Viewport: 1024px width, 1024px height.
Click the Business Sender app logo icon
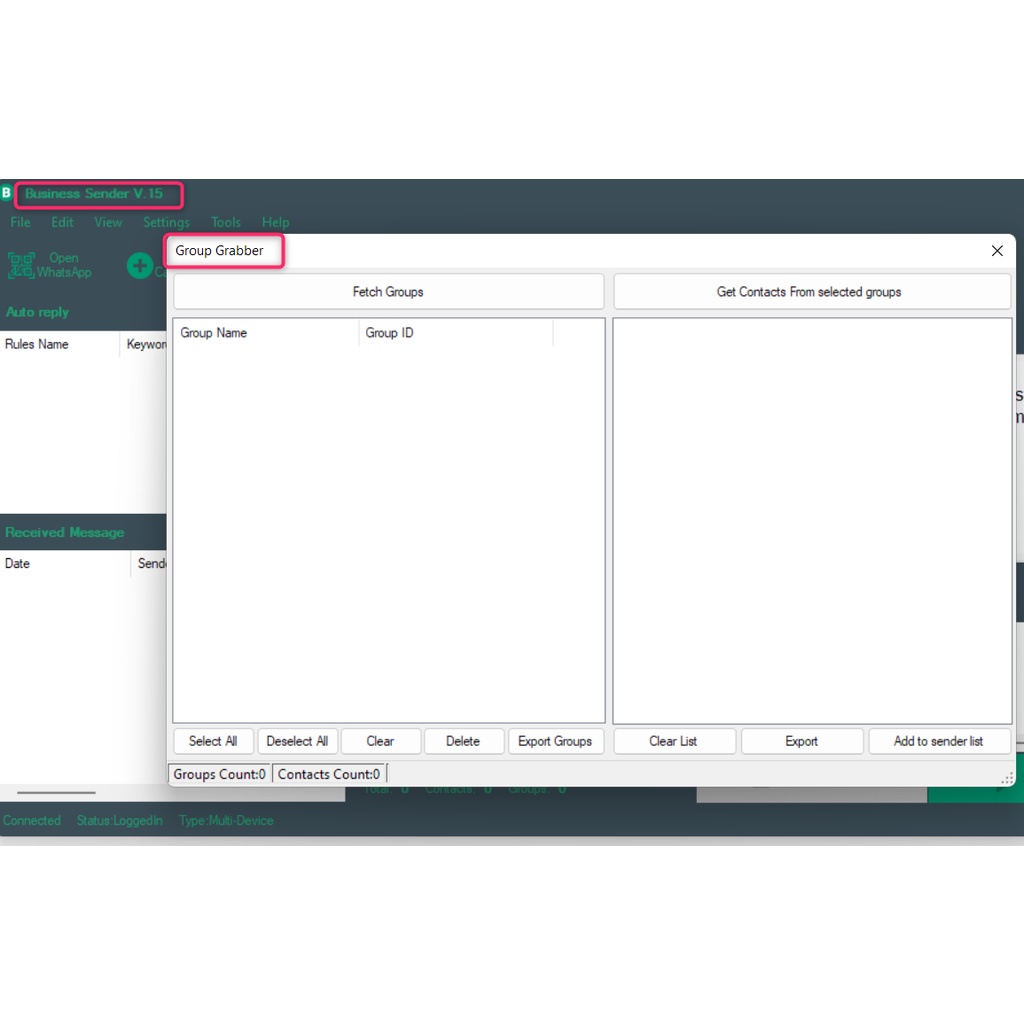click(x=7, y=193)
